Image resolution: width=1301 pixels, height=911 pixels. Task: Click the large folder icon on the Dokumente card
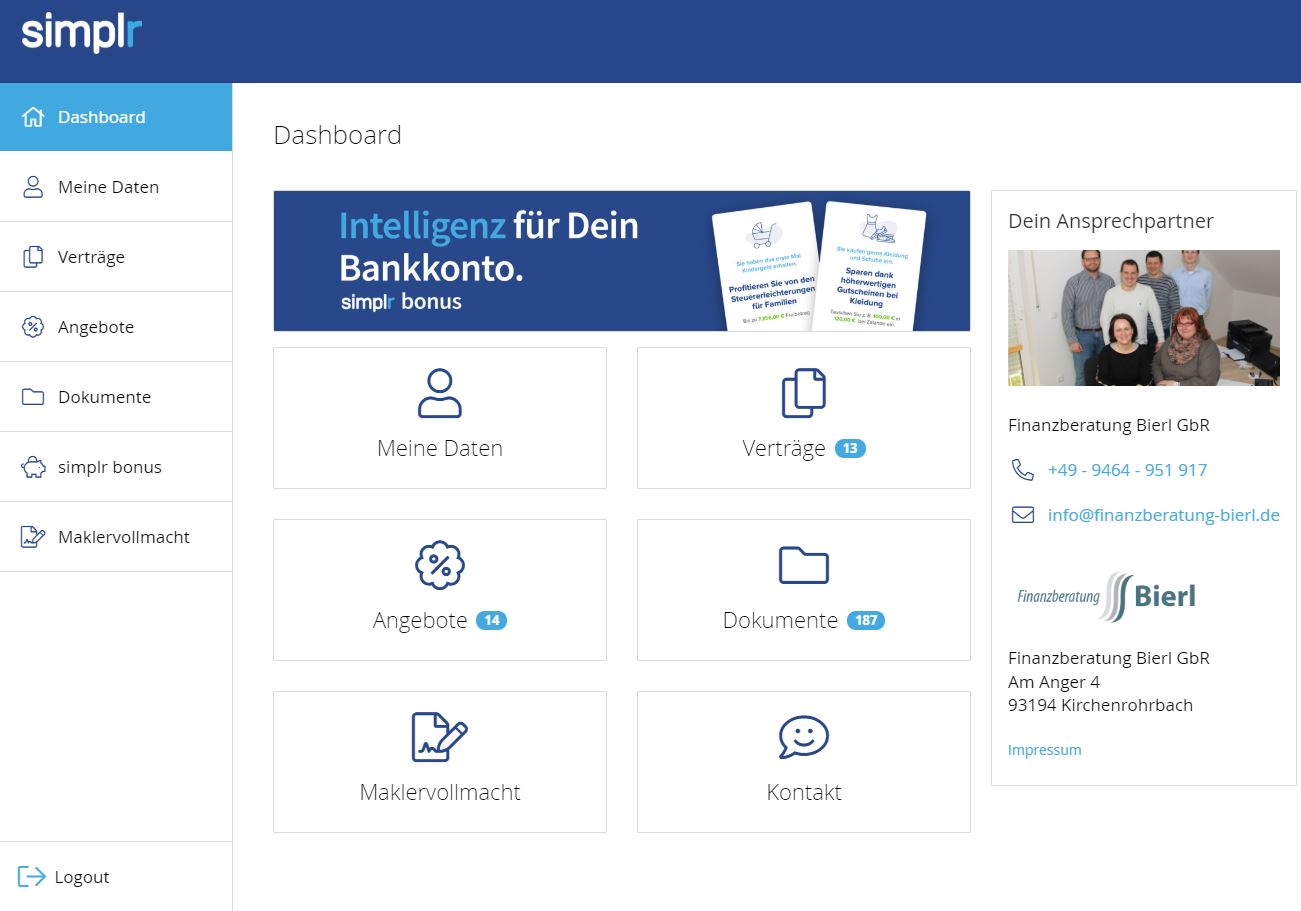(804, 565)
